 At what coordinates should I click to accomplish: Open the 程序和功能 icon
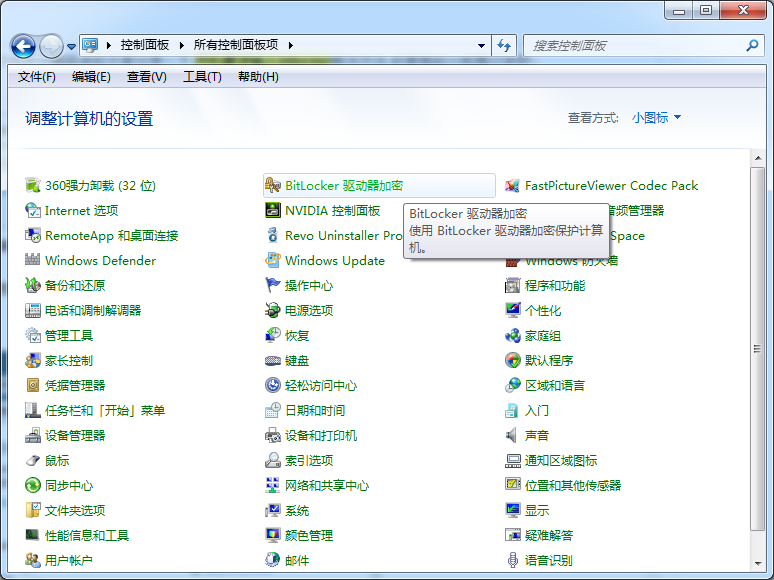513,286
